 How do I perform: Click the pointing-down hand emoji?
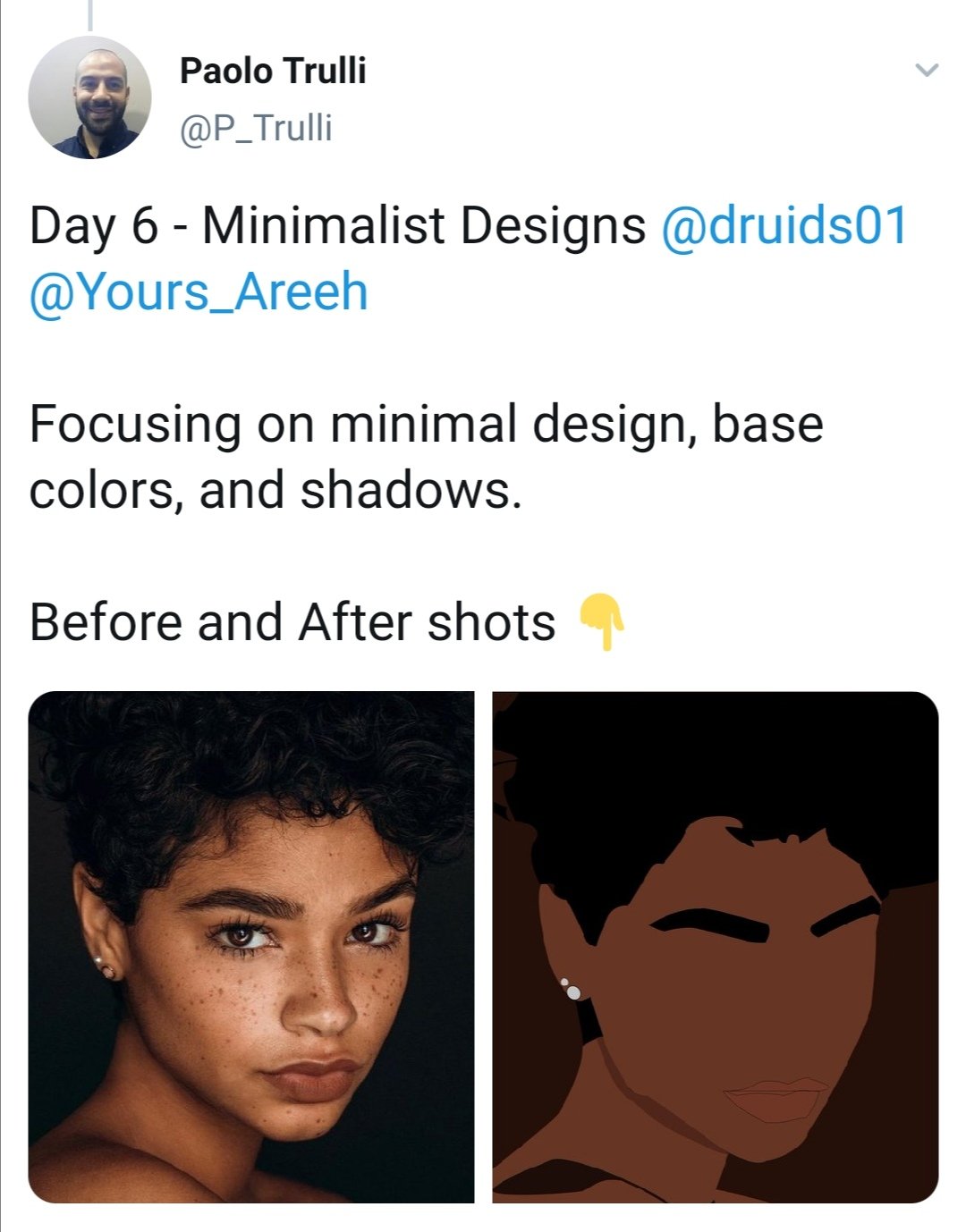point(601,620)
